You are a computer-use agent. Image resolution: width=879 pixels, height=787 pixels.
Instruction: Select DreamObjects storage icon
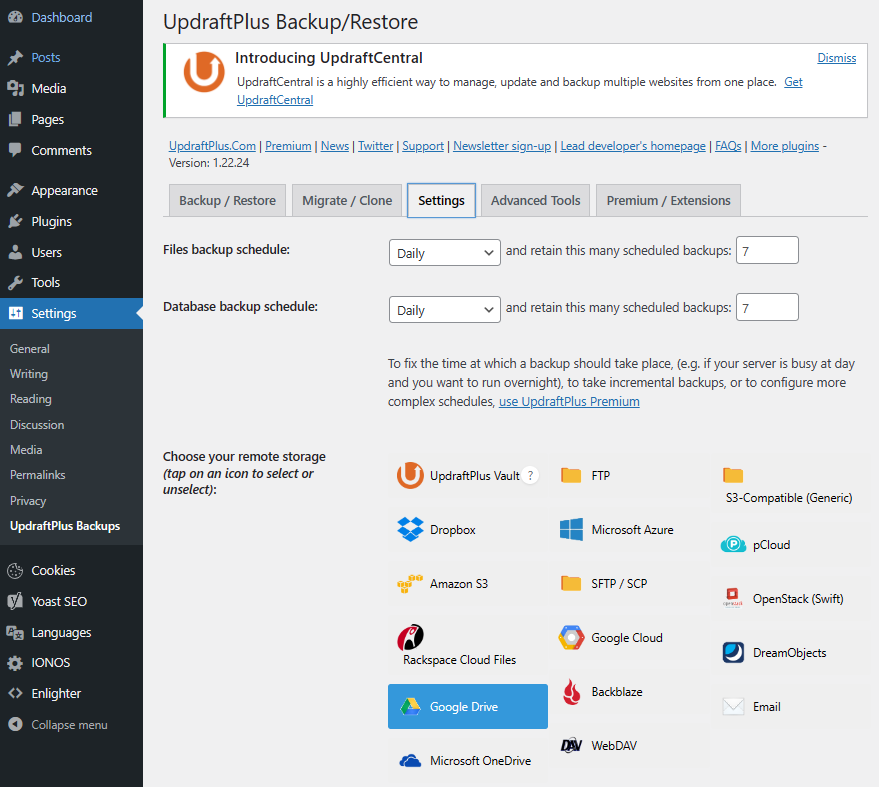[x=733, y=653]
